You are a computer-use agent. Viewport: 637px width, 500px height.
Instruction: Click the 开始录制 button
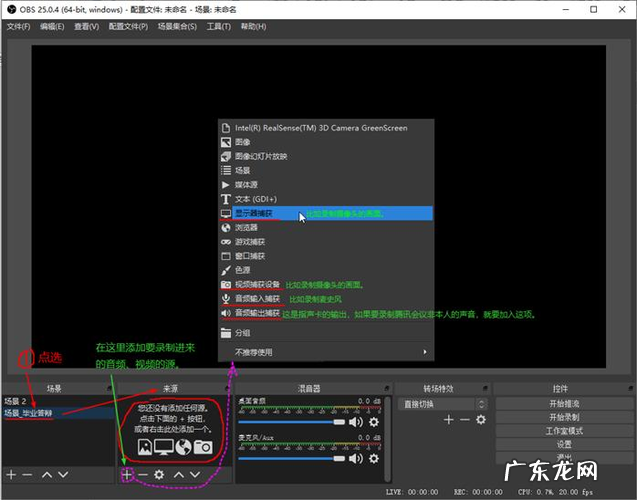tap(564, 416)
